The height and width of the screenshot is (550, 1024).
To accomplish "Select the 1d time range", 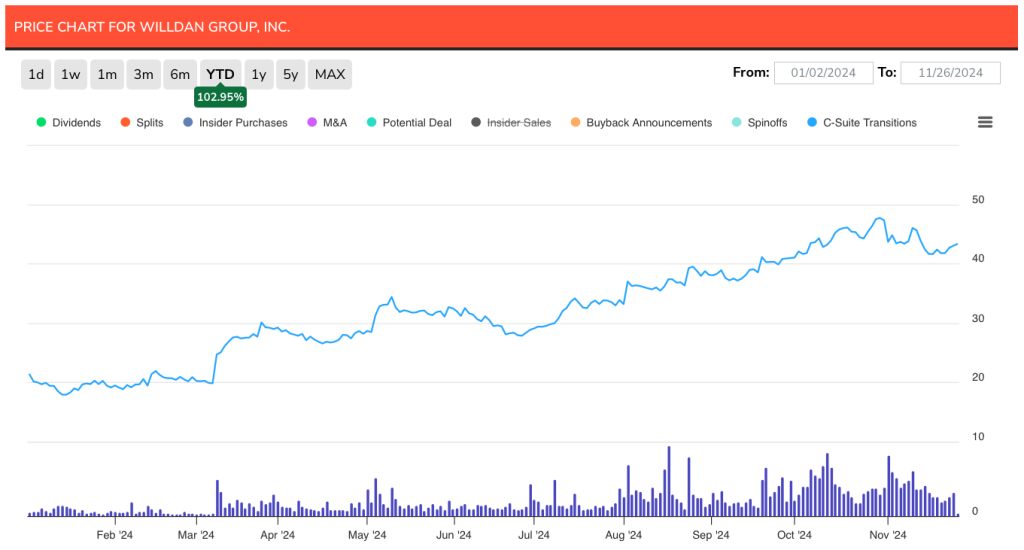I will (36, 74).
